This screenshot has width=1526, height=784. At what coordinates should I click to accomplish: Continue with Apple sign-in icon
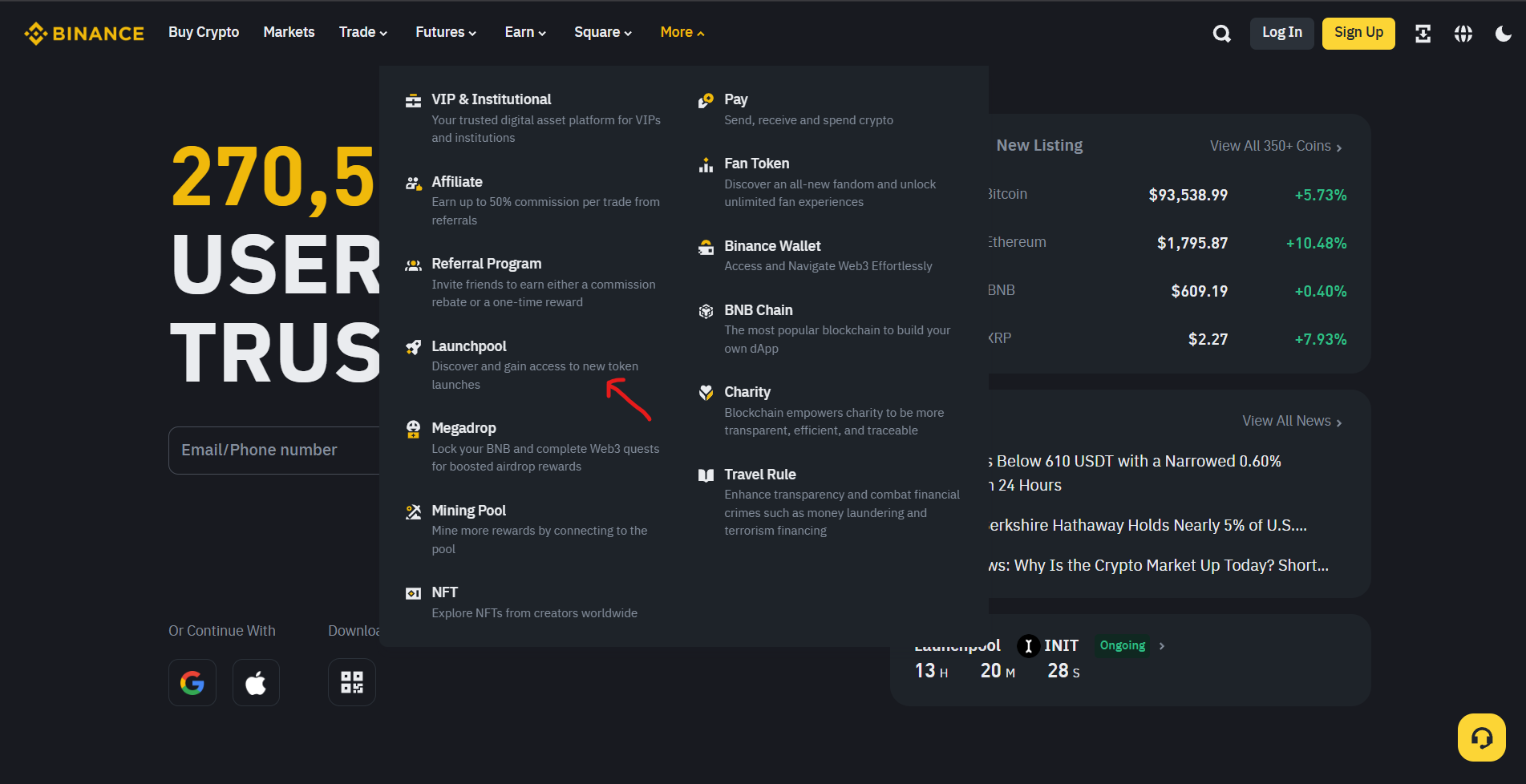[256, 683]
